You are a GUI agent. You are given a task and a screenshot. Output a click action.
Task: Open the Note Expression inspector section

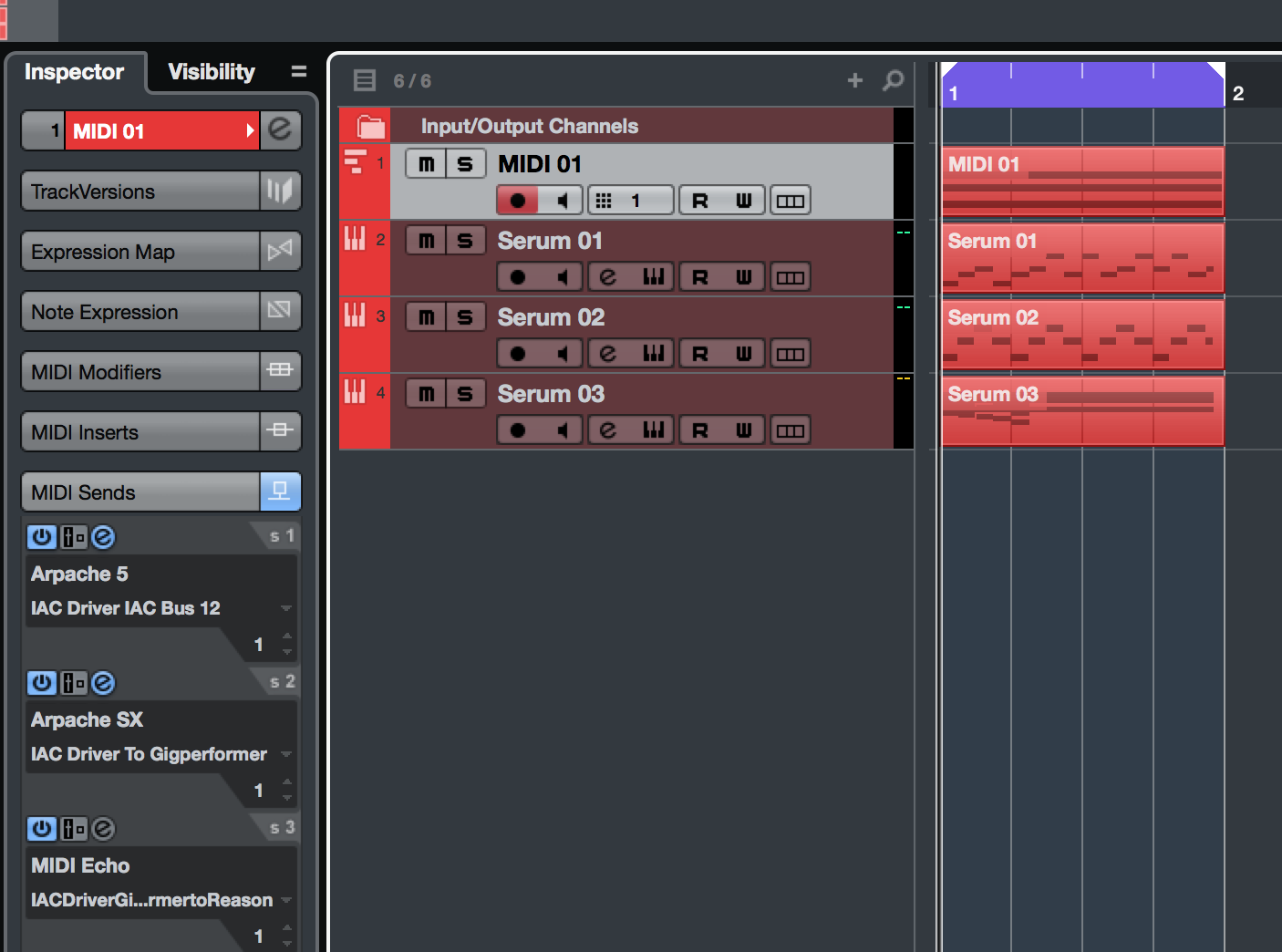(141, 312)
